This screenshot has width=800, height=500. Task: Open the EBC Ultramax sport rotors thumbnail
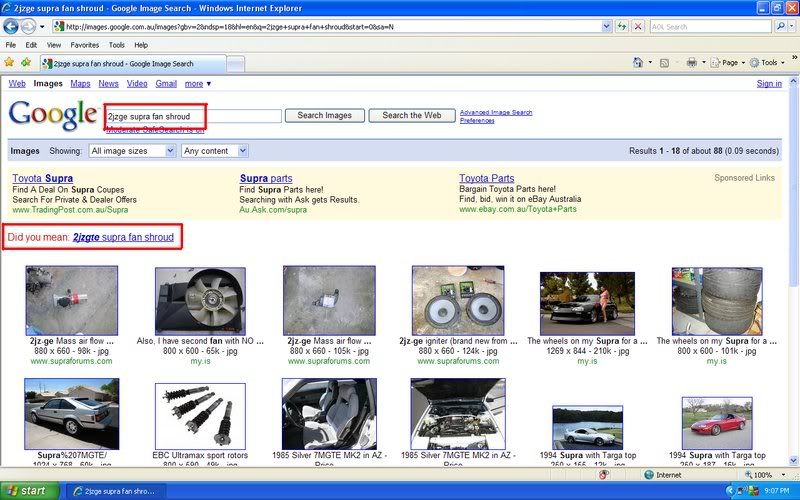pos(200,416)
